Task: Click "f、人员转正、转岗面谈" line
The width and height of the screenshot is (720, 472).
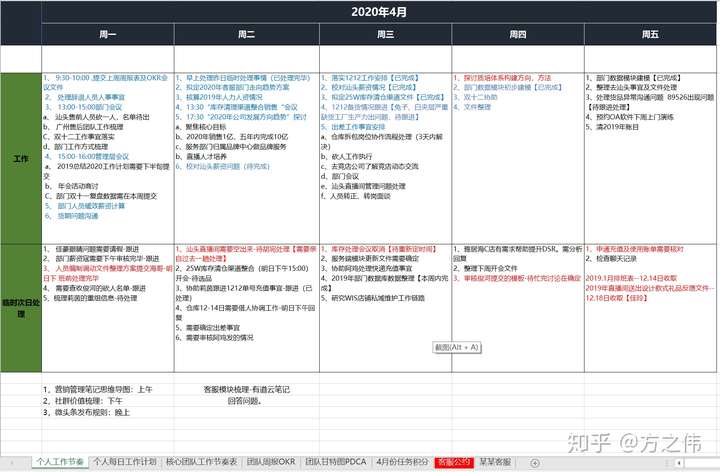Action: [355, 196]
